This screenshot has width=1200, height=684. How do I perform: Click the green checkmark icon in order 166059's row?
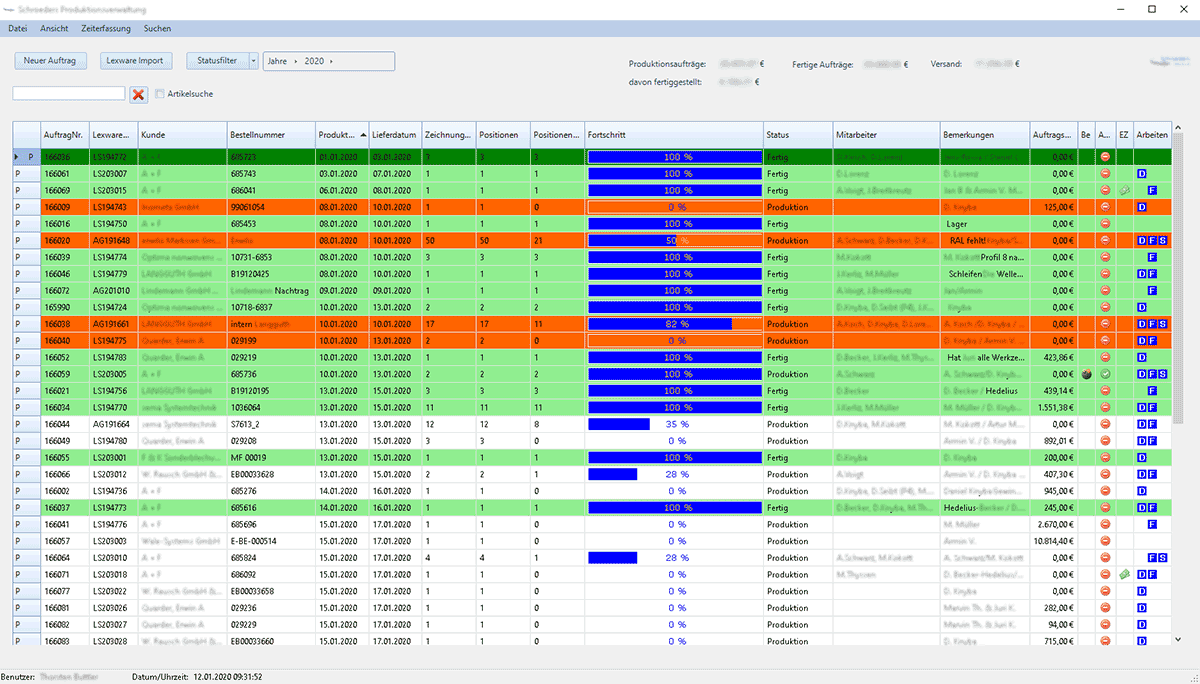pyautogui.click(x=1105, y=374)
